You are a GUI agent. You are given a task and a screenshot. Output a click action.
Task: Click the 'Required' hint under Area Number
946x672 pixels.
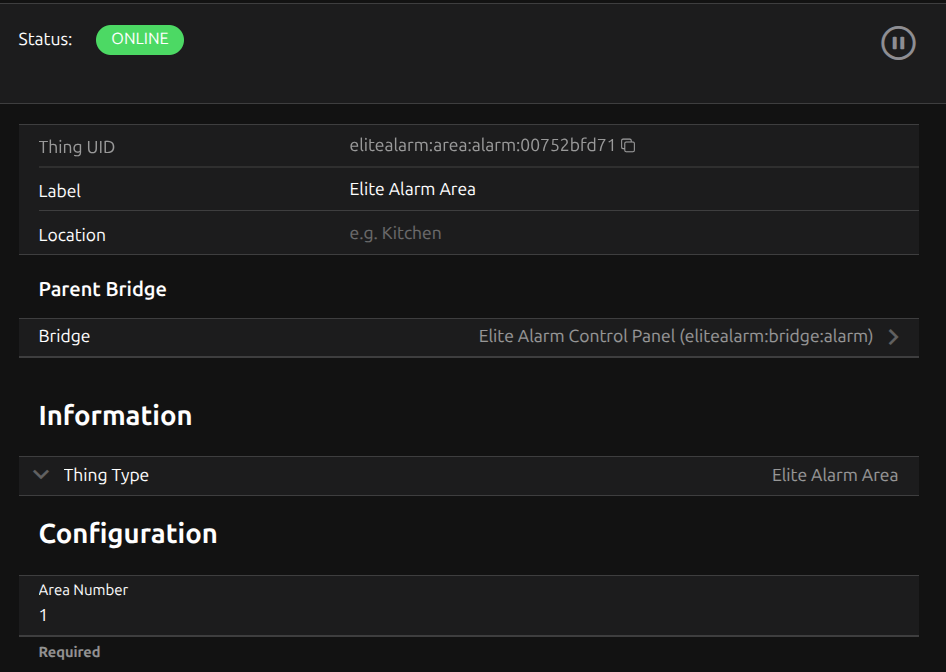tap(69, 652)
